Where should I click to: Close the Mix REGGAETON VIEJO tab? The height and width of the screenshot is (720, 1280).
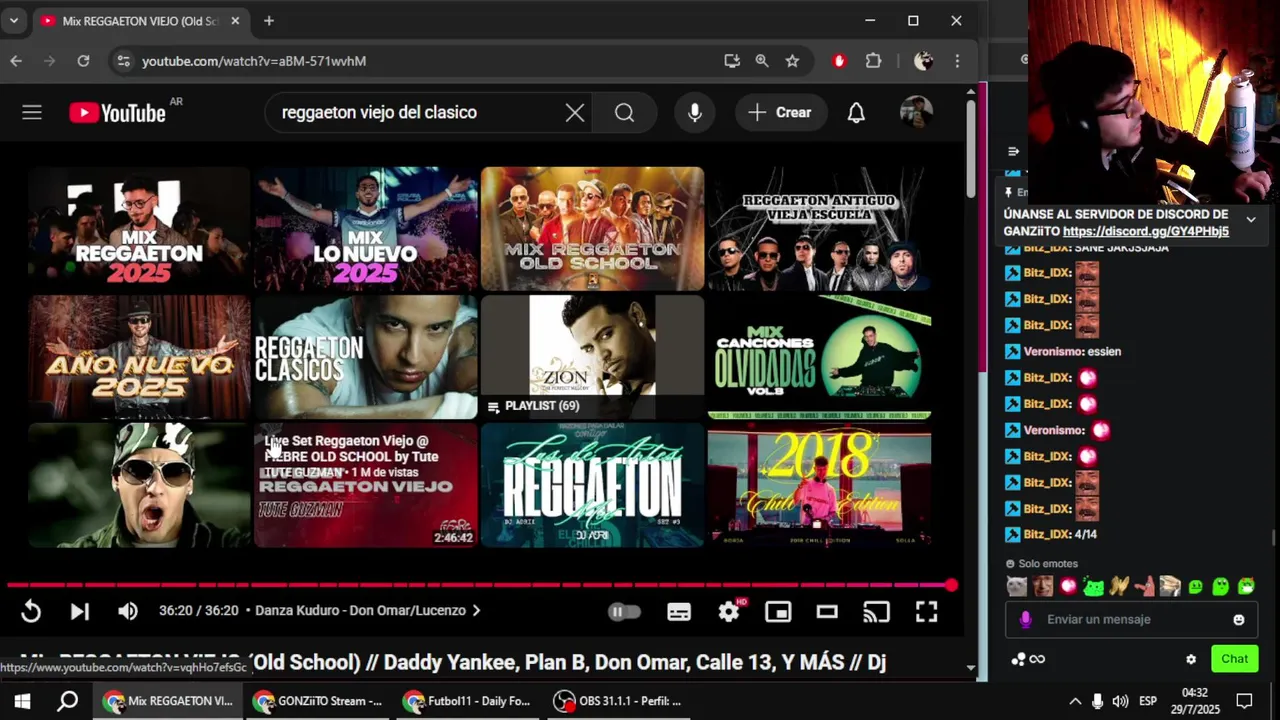235,21
